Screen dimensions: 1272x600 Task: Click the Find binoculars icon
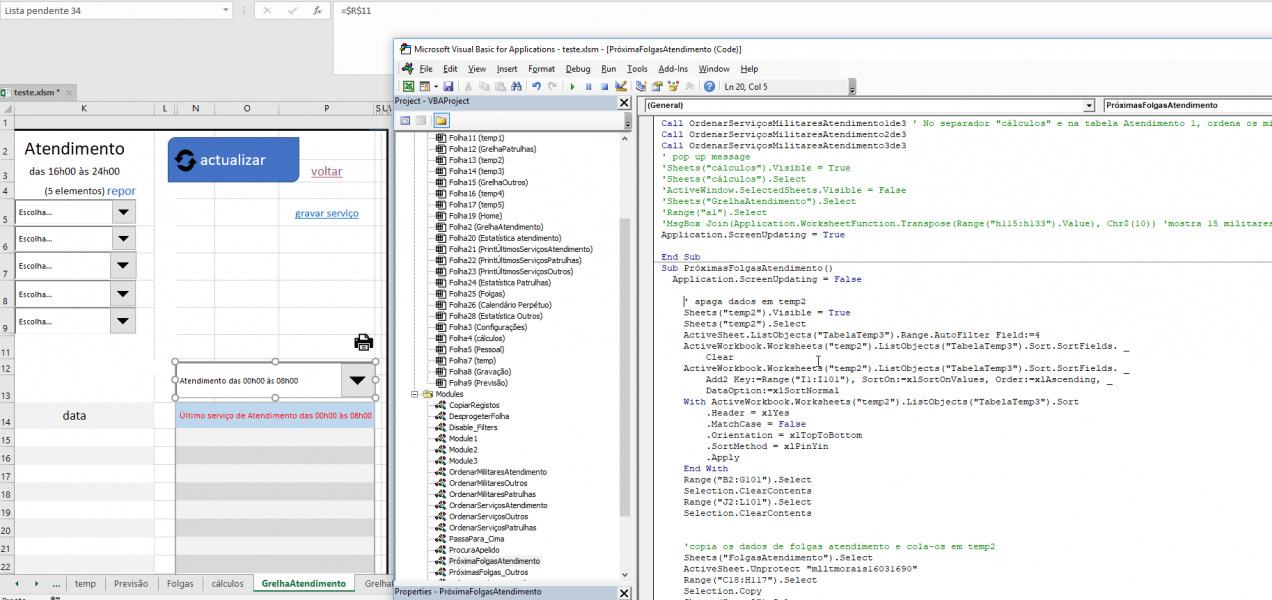click(x=516, y=87)
